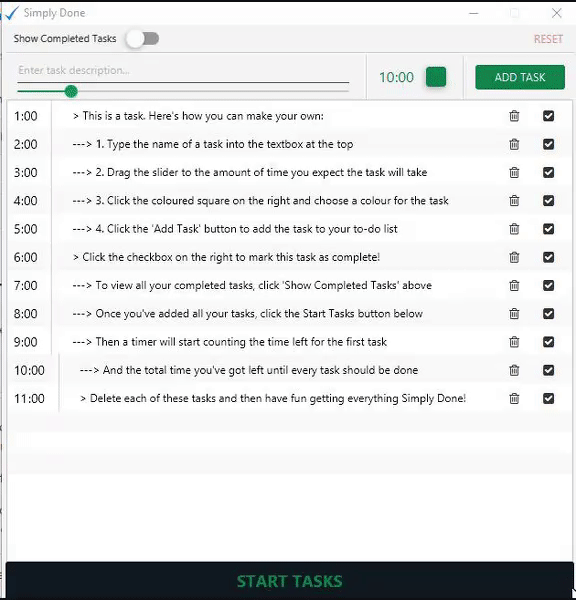Click the 'Show Completed Tasks' label
Image resolution: width=576 pixels, height=600 pixels.
click(65, 39)
